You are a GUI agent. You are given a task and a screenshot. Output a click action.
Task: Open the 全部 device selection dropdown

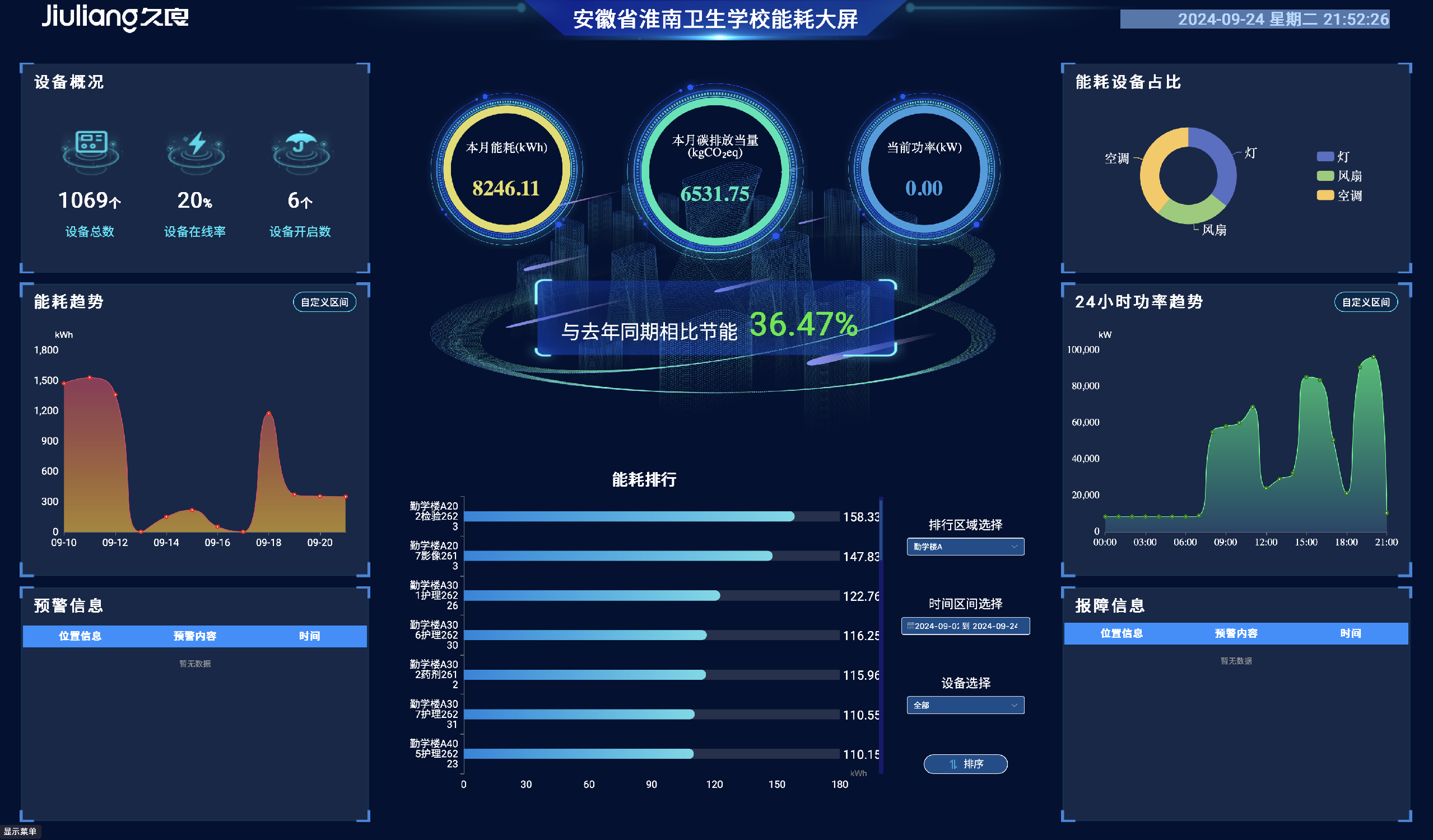click(x=965, y=705)
